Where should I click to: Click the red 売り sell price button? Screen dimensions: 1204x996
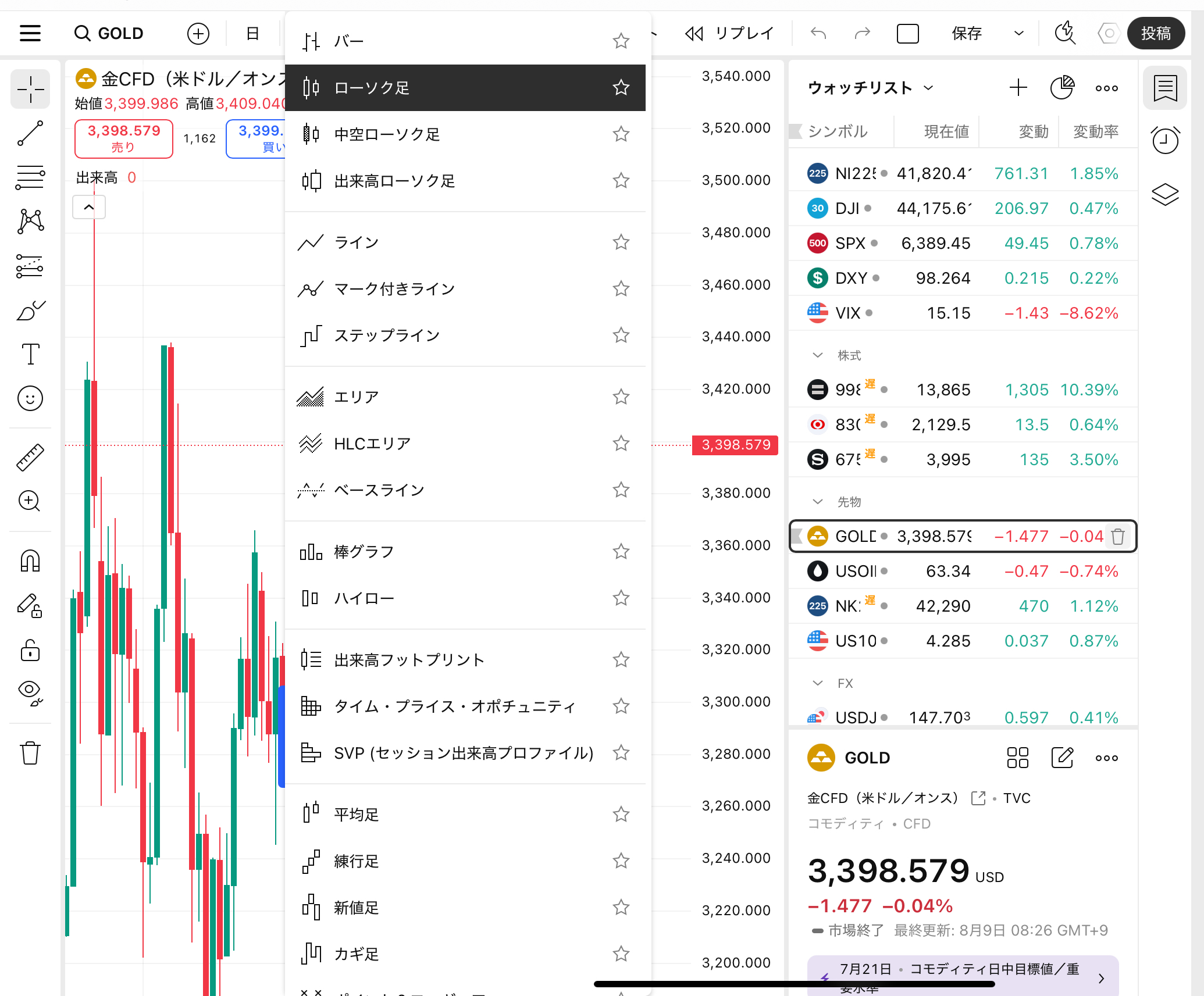(x=124, y=138)
